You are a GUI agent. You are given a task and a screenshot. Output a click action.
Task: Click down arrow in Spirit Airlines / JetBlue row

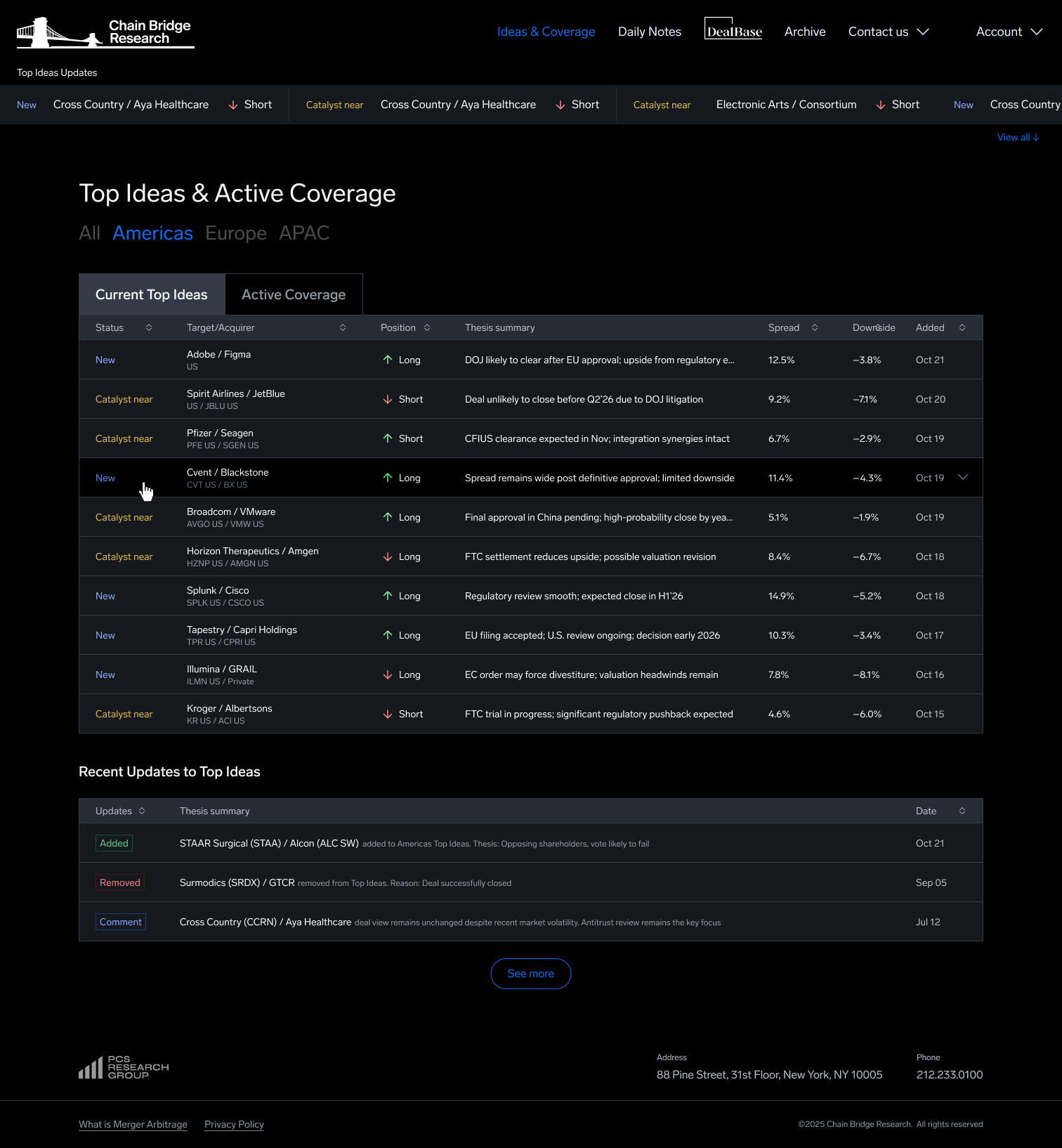tap(388, 399)
